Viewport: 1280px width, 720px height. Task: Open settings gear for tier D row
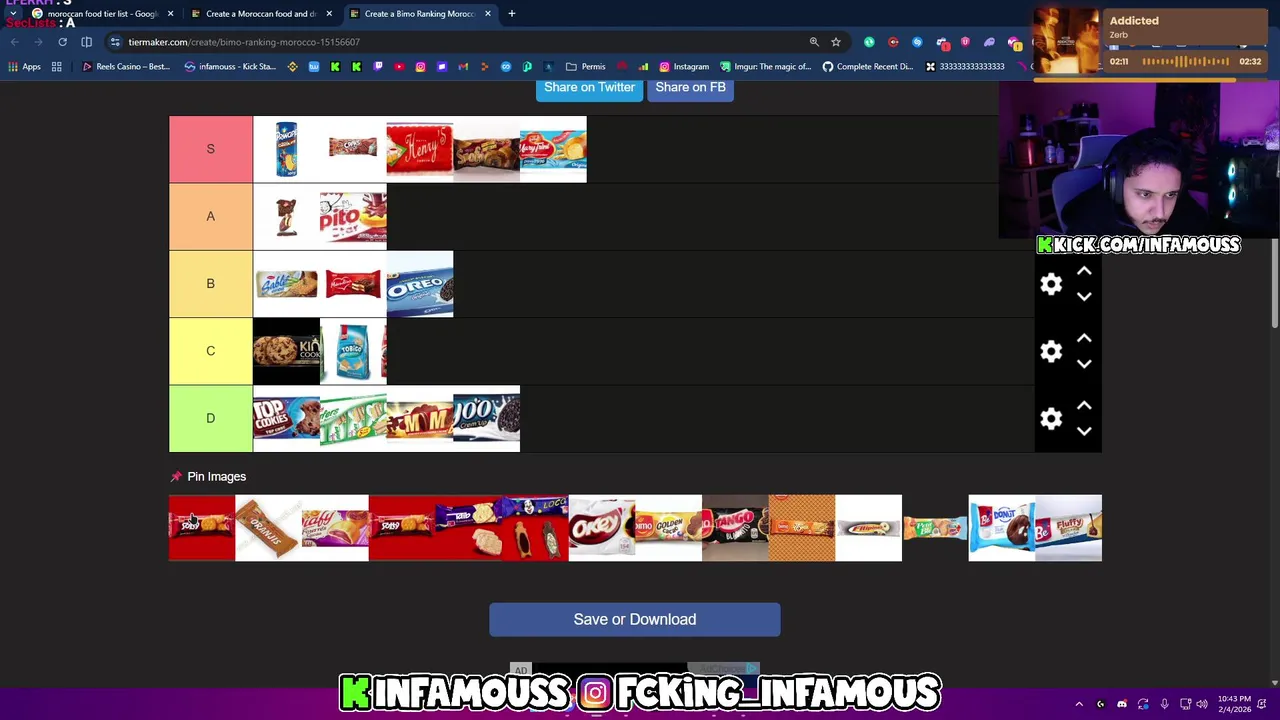coord(1051,418)
